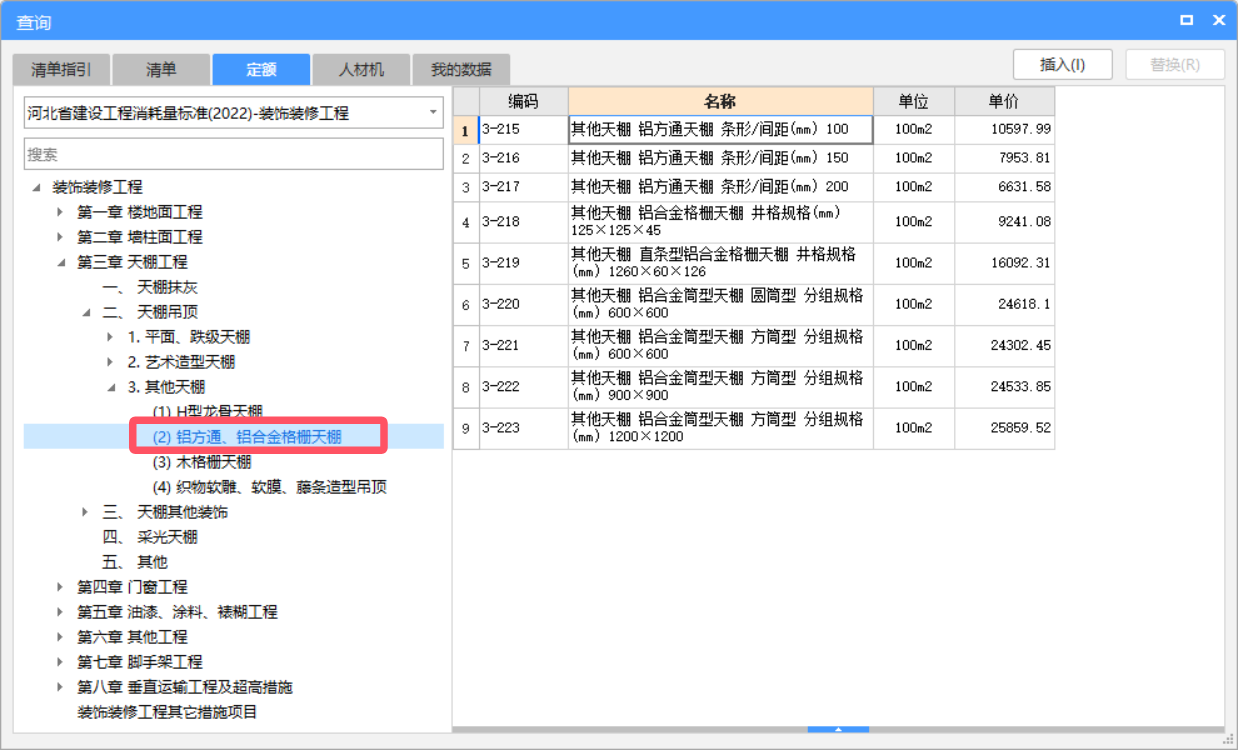This screenshot has height=750, width=1238.
Task: Collapse 二、天棚吊顶 node
Action: (86, 312)
